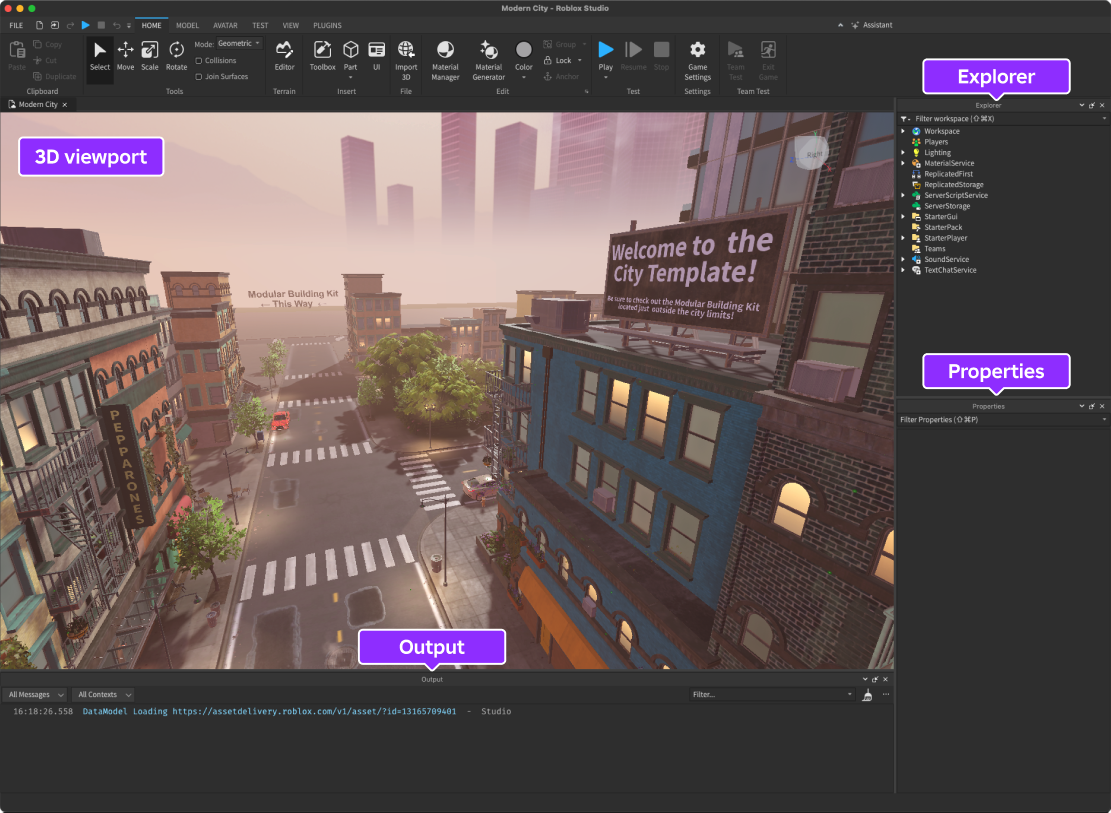Expand the Workspace tree node
This screenshot has width=1111, height=813.
coord(903,131)
